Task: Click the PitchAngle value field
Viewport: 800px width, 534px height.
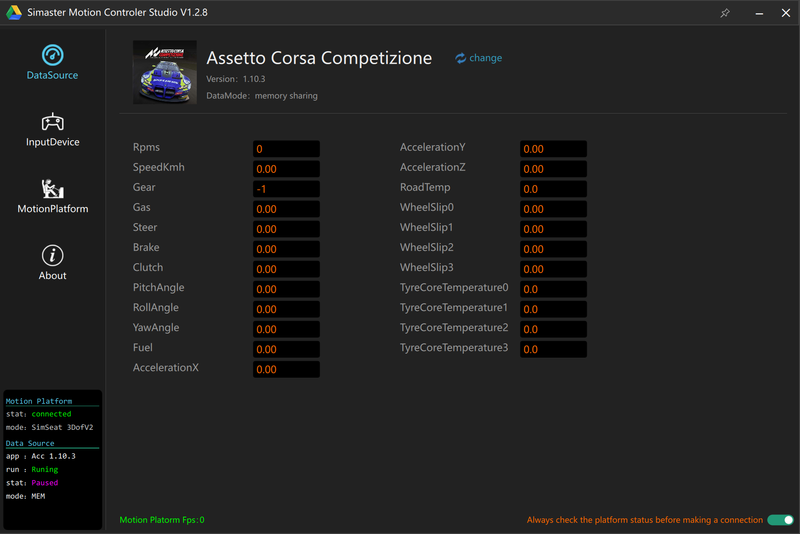Action: (x=286, y=289)
